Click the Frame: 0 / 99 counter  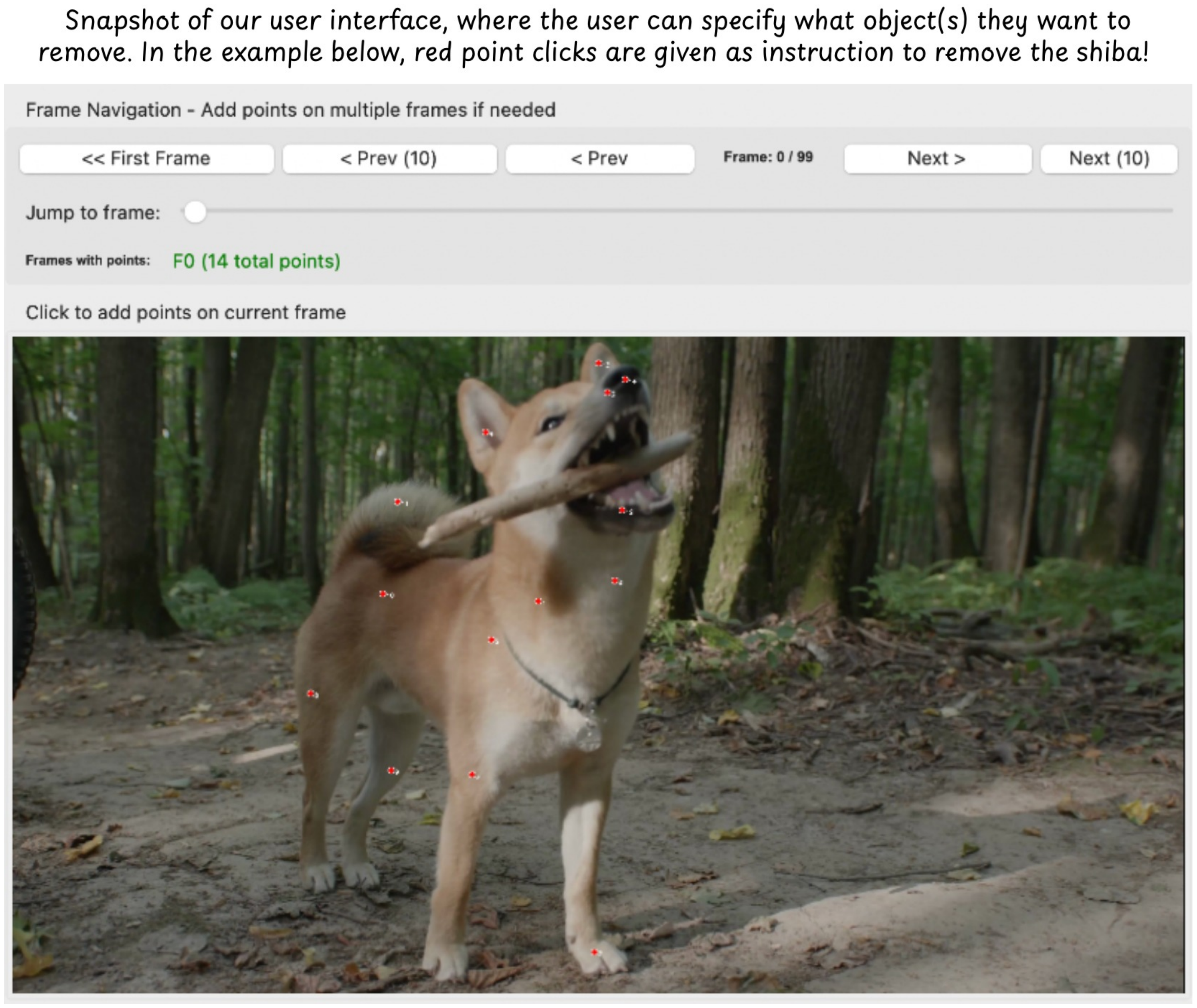768,157
